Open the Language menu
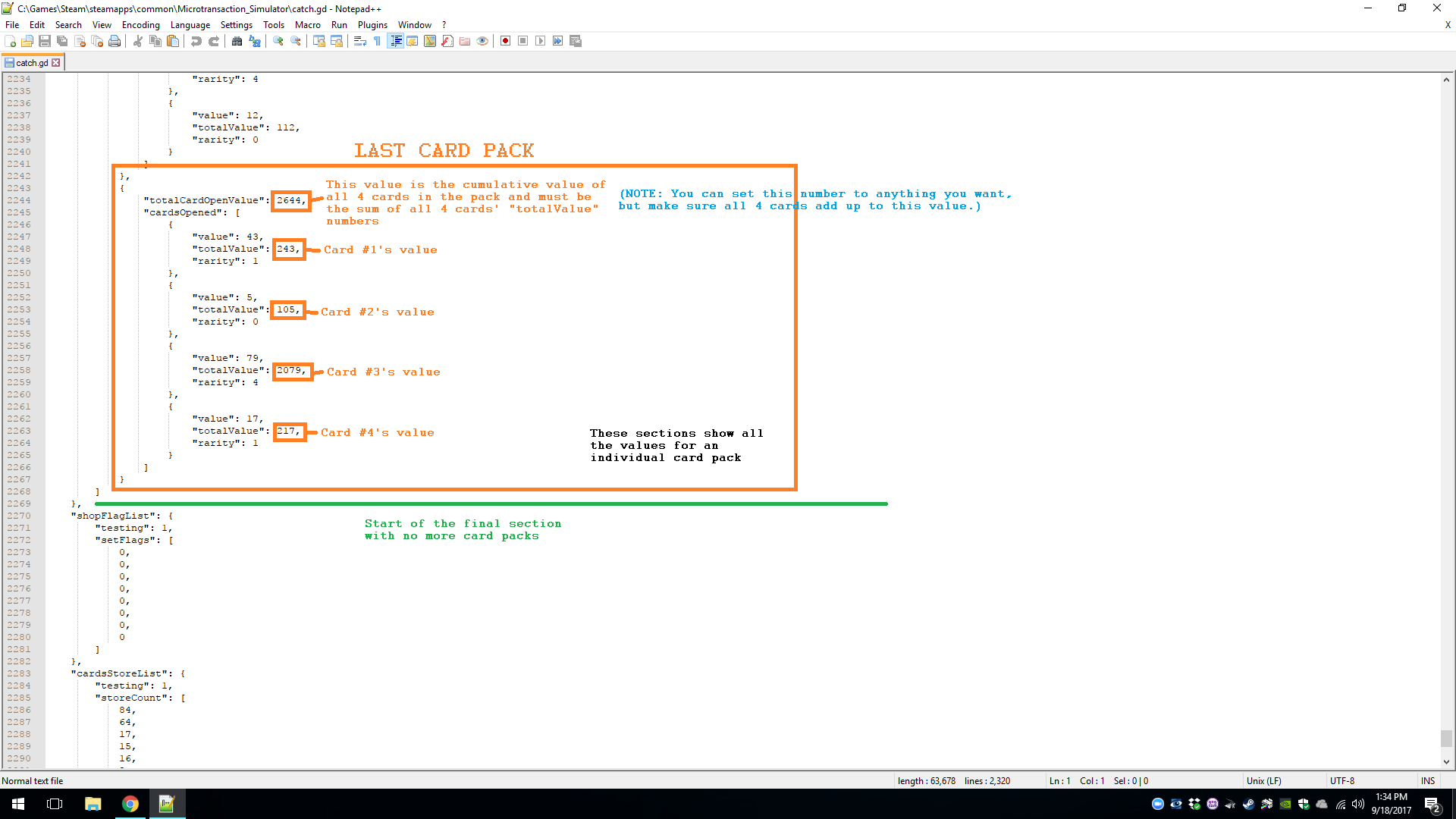 [x=190, y=25]
